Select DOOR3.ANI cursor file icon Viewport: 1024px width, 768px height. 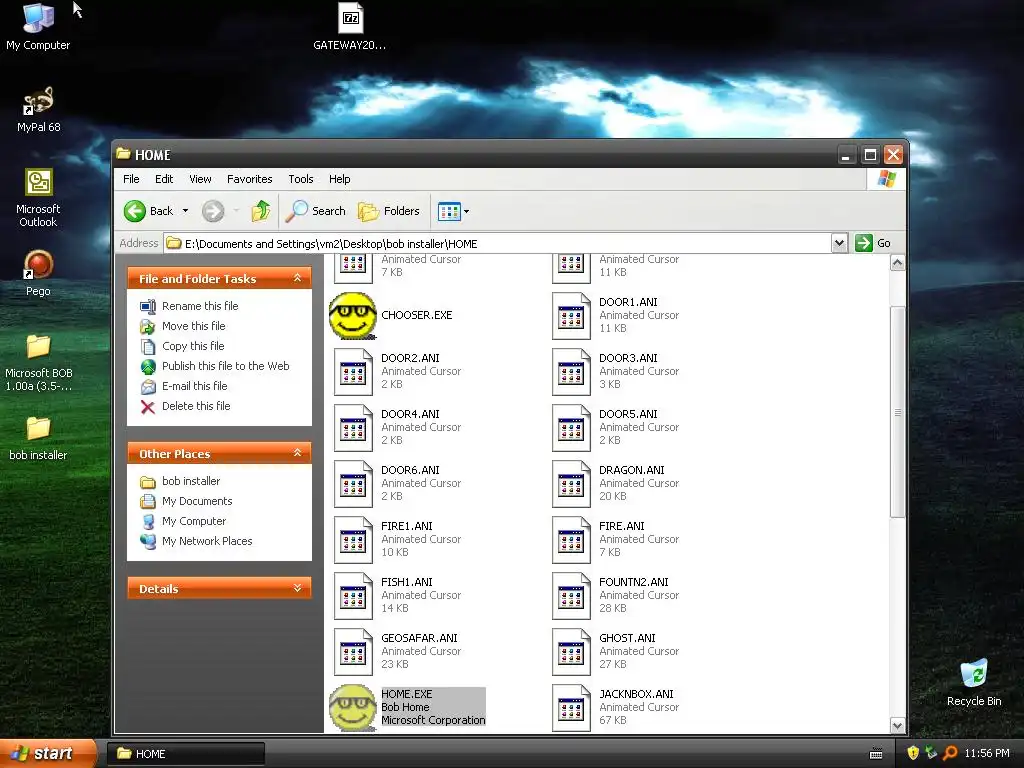tap(571, 372)
